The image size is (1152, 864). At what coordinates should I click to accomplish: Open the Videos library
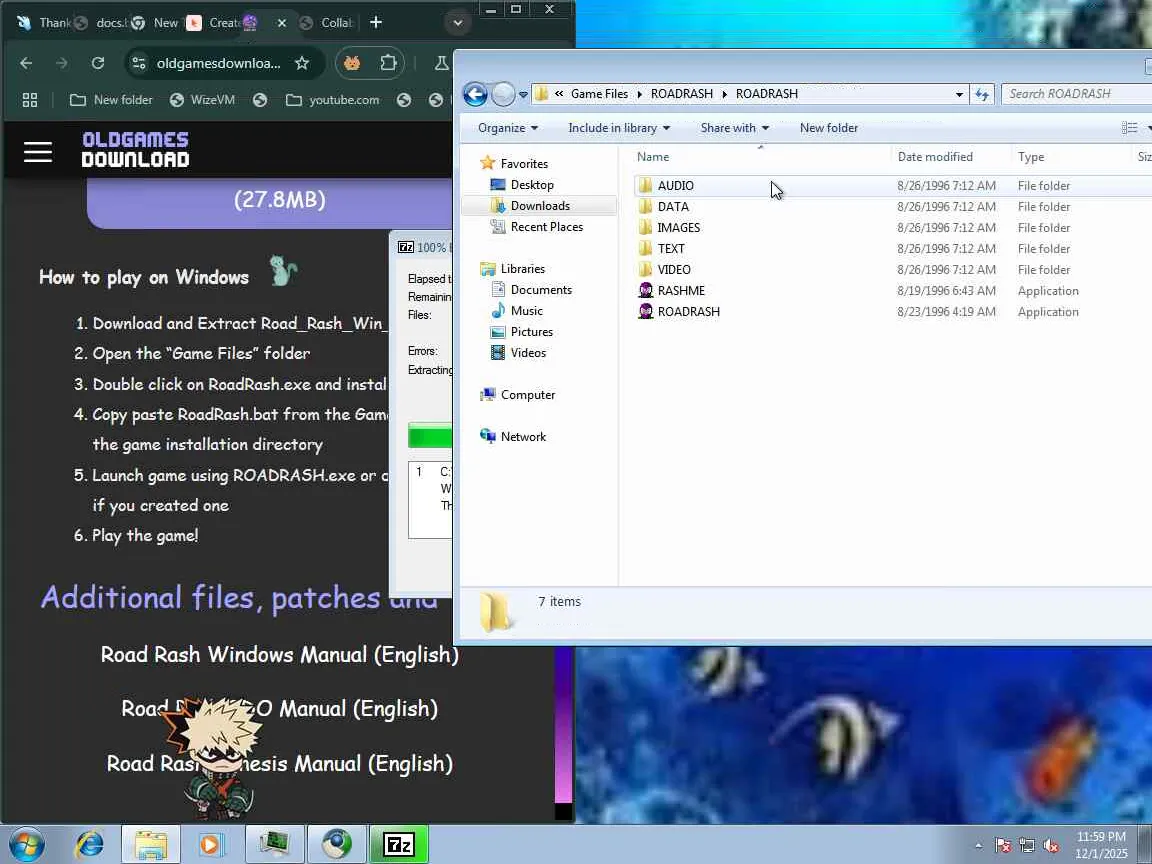pos(528,353)
